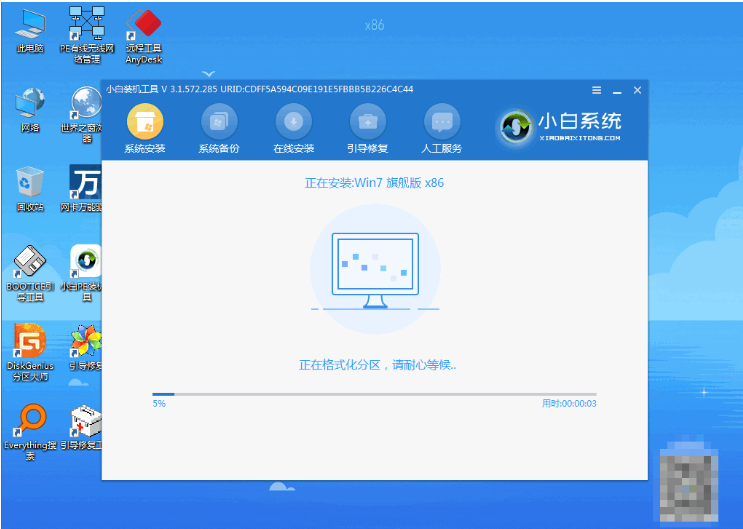Open DiskGenius分区大师 shortcut
The height and width of the screenshot is (529, 743).
[30, 353]
